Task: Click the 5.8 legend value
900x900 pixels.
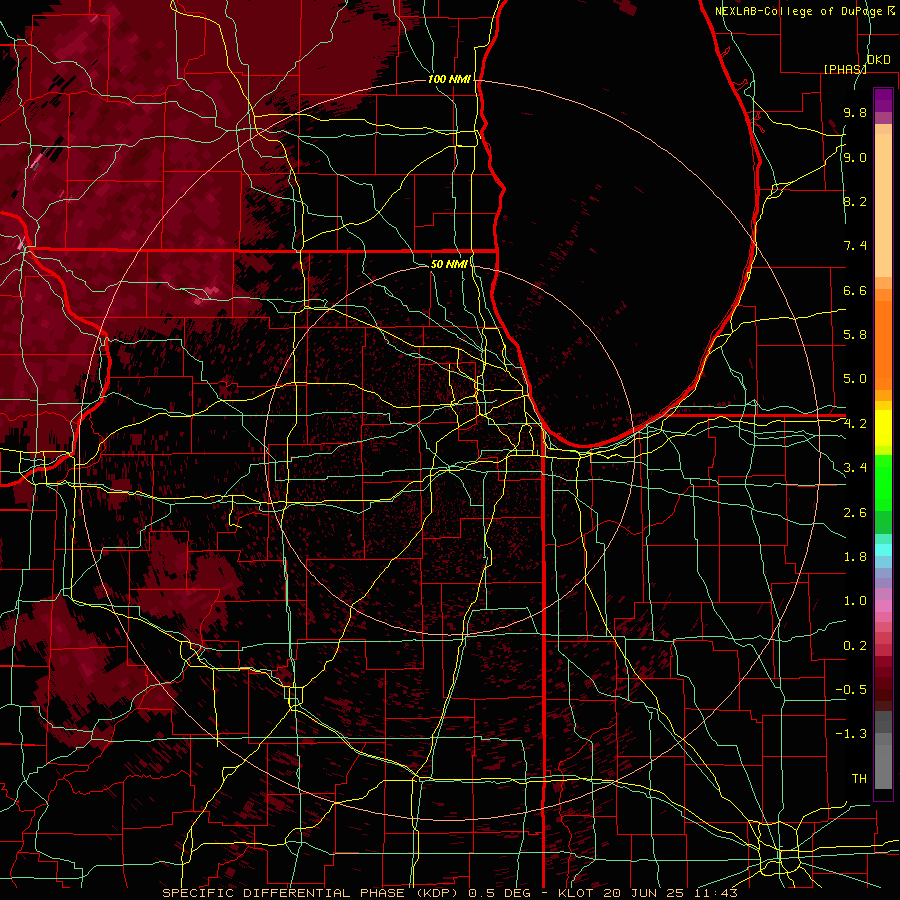Action: pos(855,335)
